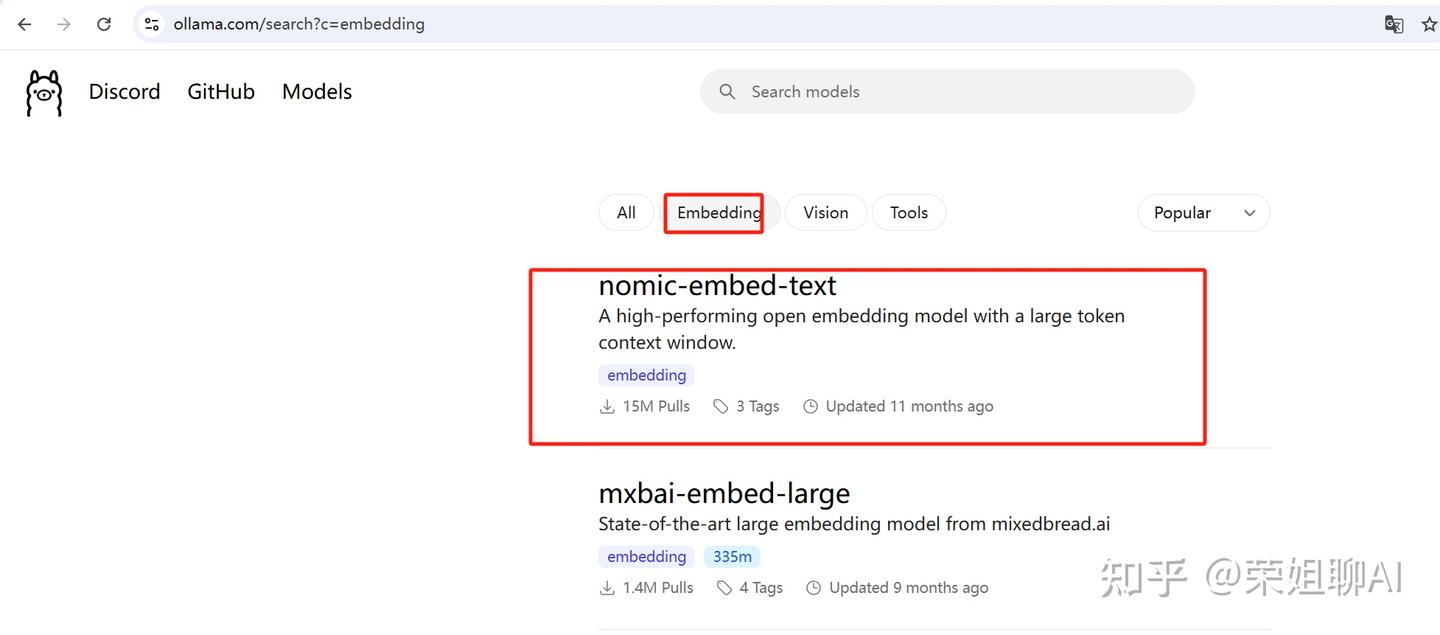
Task: Click the browser reload icon
Action: pyautogui.click(x=104, y=24)
